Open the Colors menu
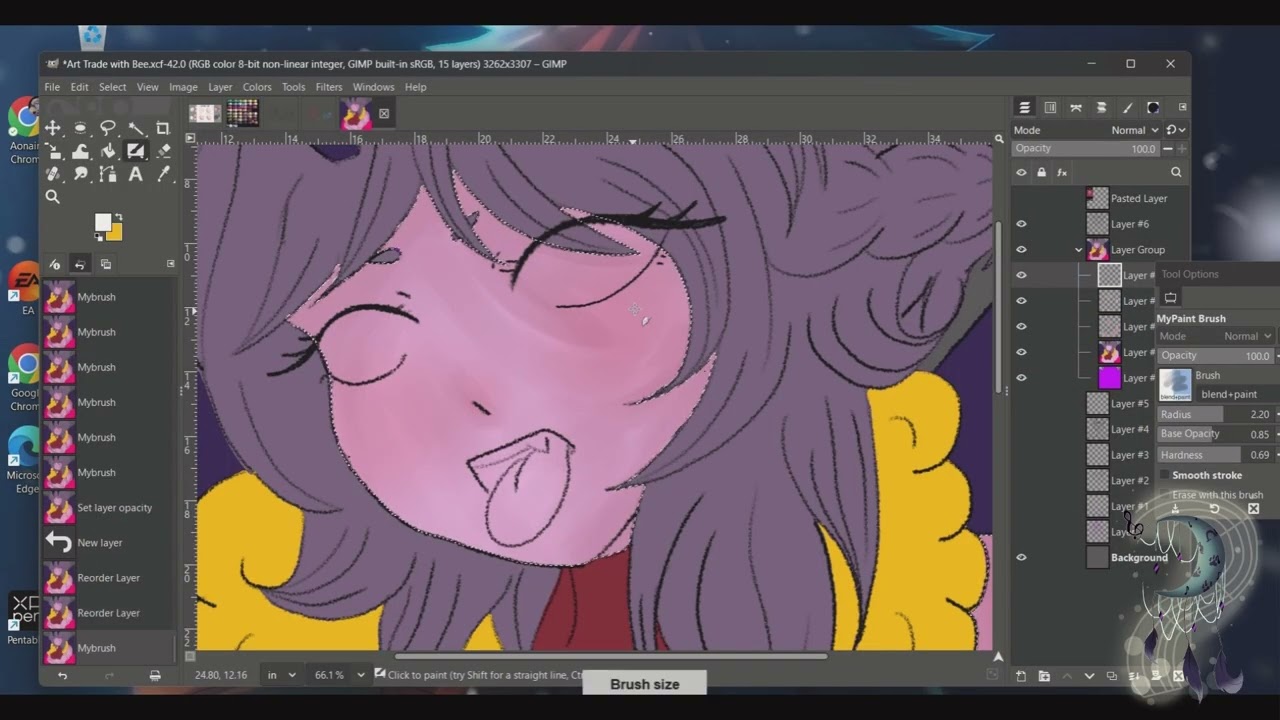 (257, 87)
